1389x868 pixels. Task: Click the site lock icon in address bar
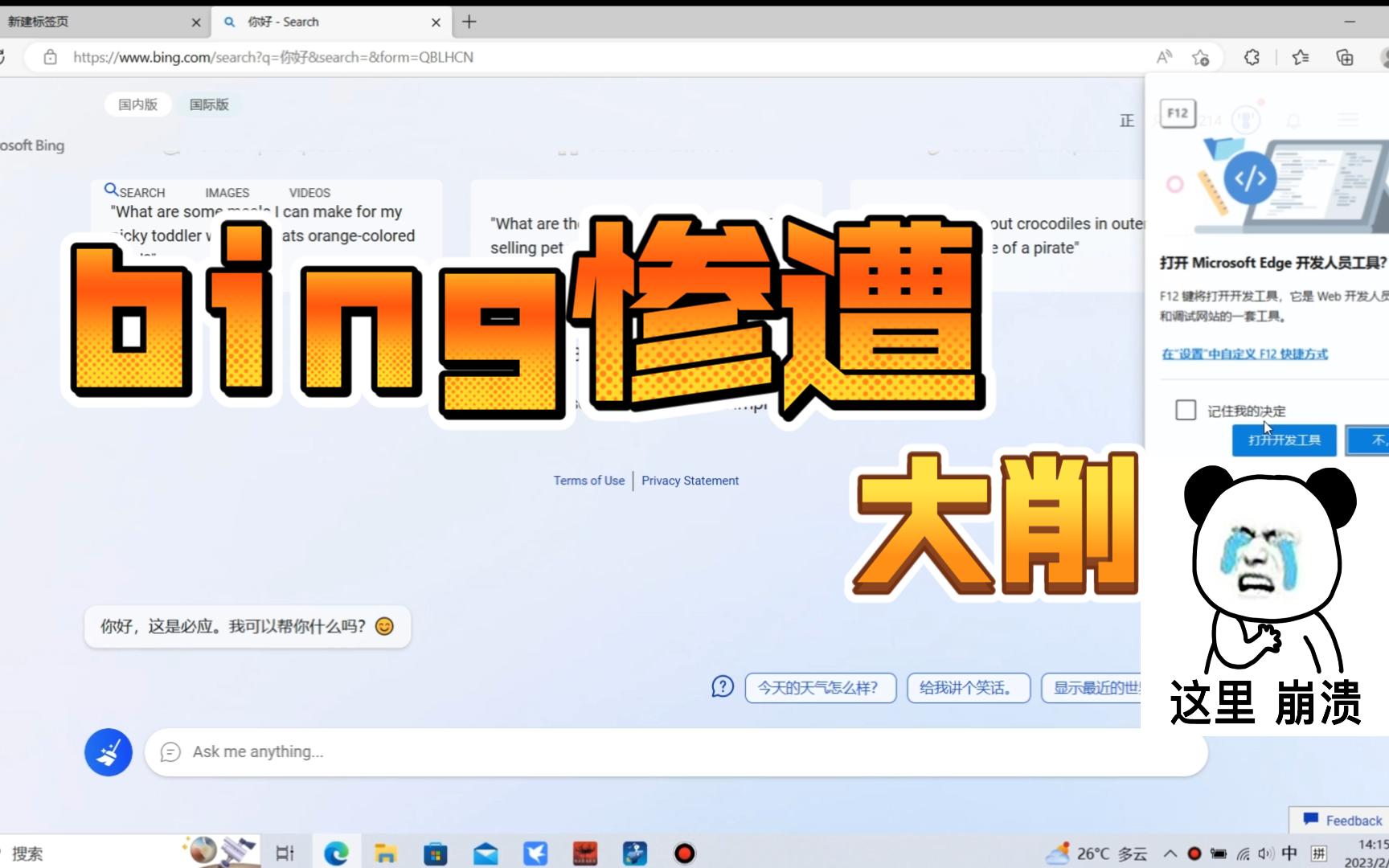[50, 57]
